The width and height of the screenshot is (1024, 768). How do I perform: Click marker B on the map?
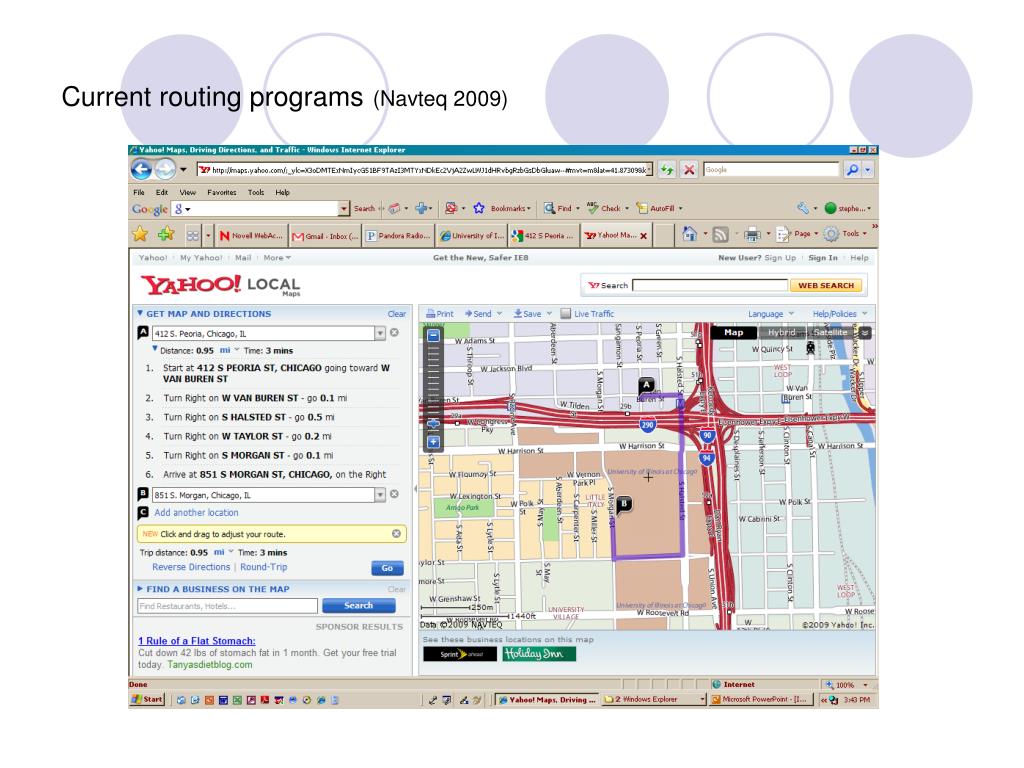tap(624, 504)
